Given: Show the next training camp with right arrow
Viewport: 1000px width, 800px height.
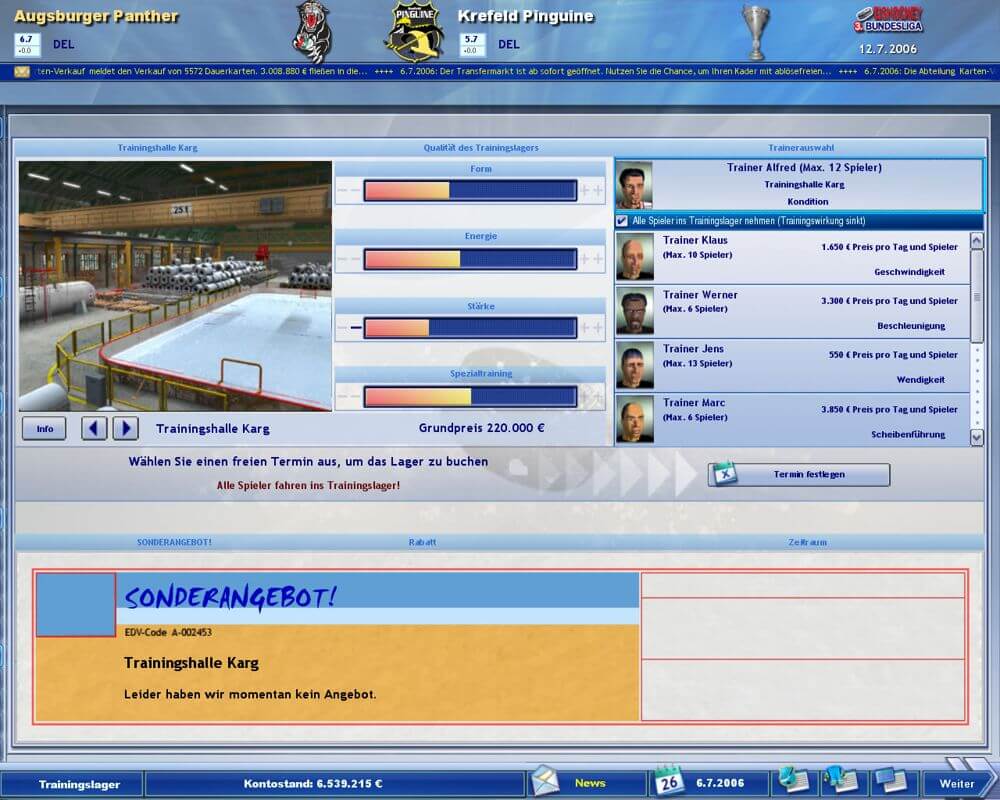Looking at the screenshot, I should (x=126, y=428).
